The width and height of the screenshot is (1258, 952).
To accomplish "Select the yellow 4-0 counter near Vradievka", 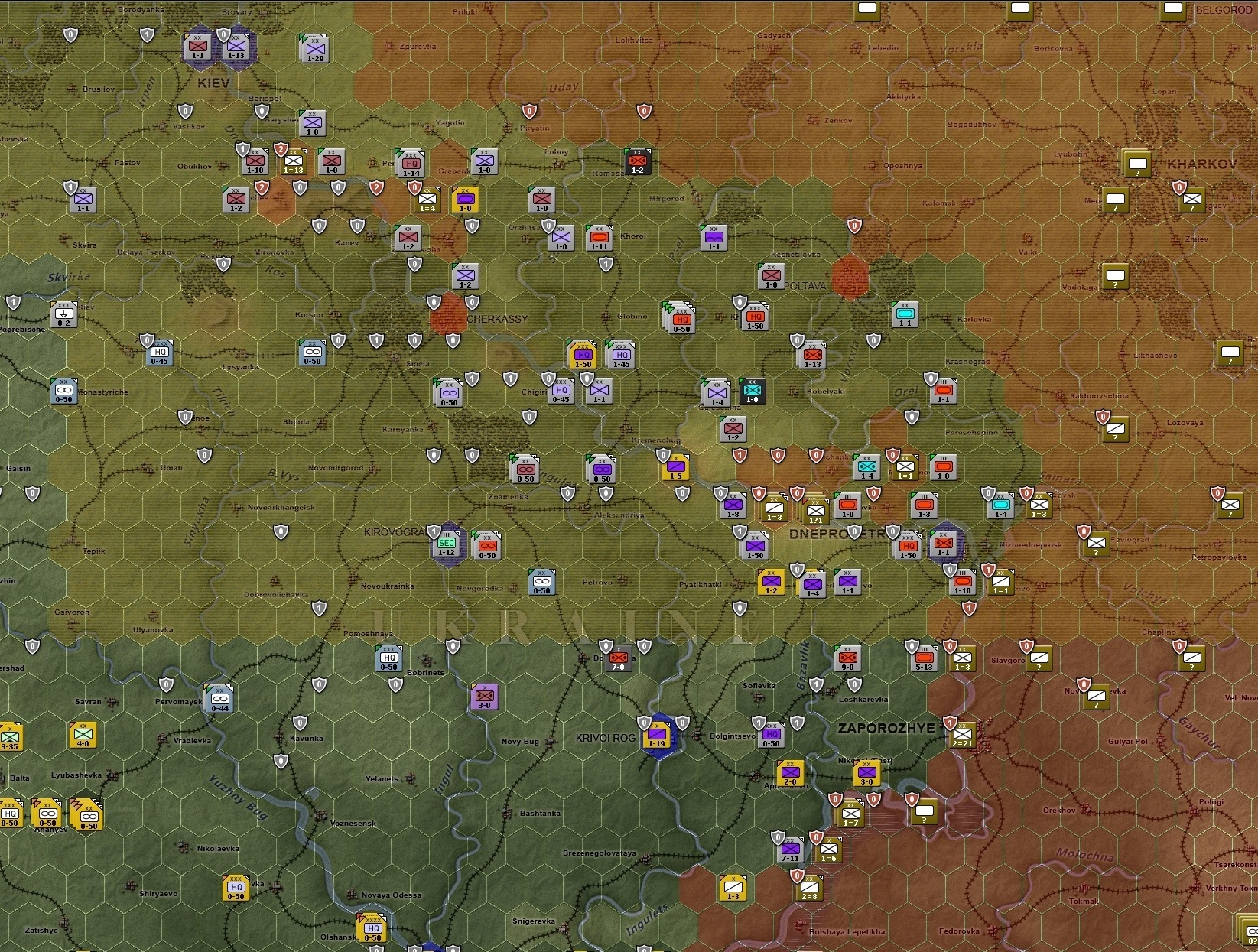I will point(83,735).
